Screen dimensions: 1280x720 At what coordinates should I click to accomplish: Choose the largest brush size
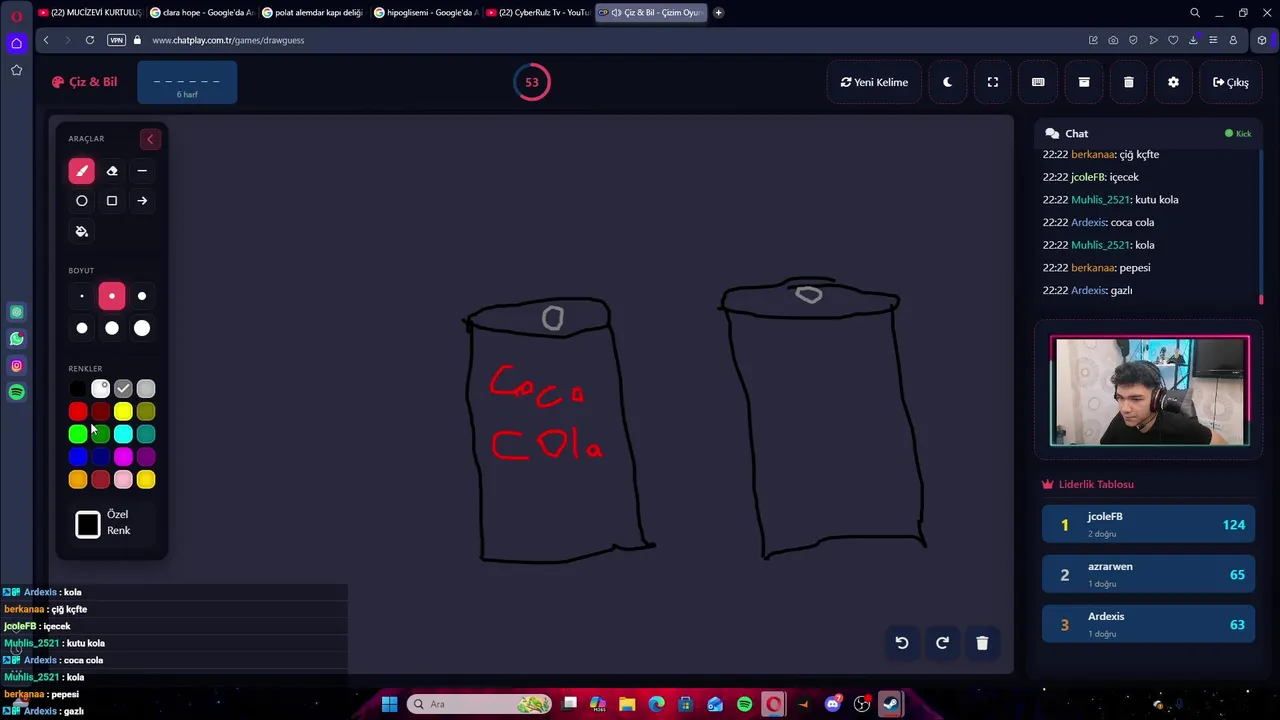(142, 328)
